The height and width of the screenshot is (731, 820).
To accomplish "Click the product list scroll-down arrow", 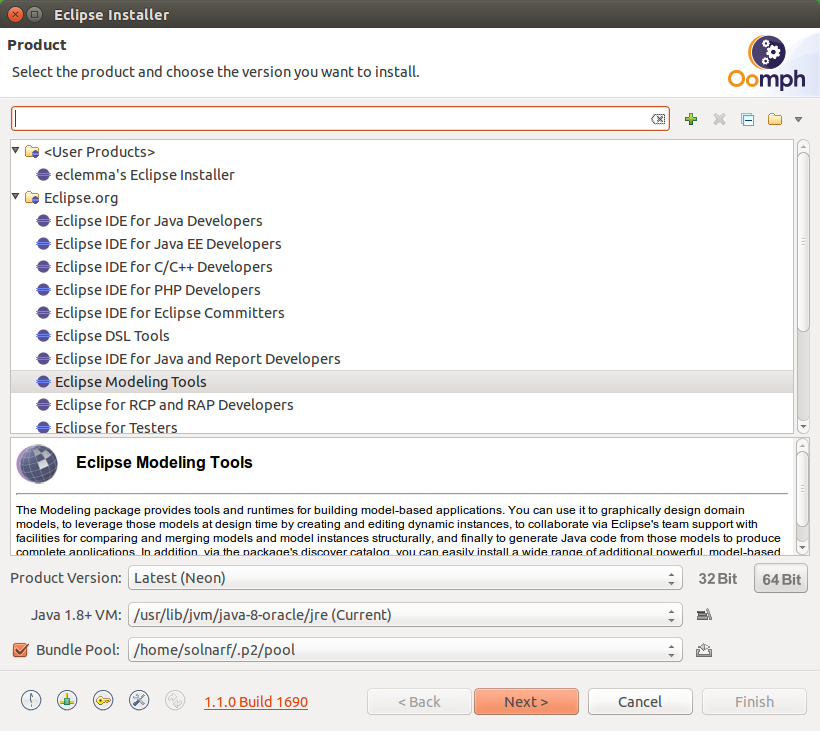I will pyautogui.click(x=803, y=427).
